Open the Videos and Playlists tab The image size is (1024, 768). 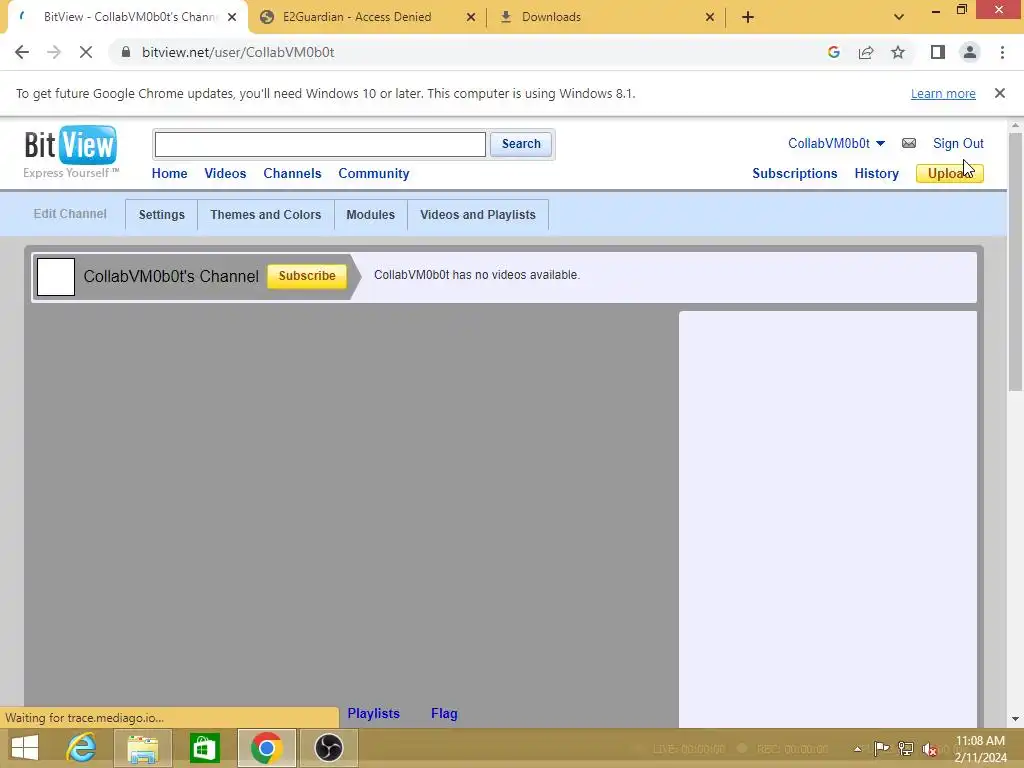coord(477,215)
